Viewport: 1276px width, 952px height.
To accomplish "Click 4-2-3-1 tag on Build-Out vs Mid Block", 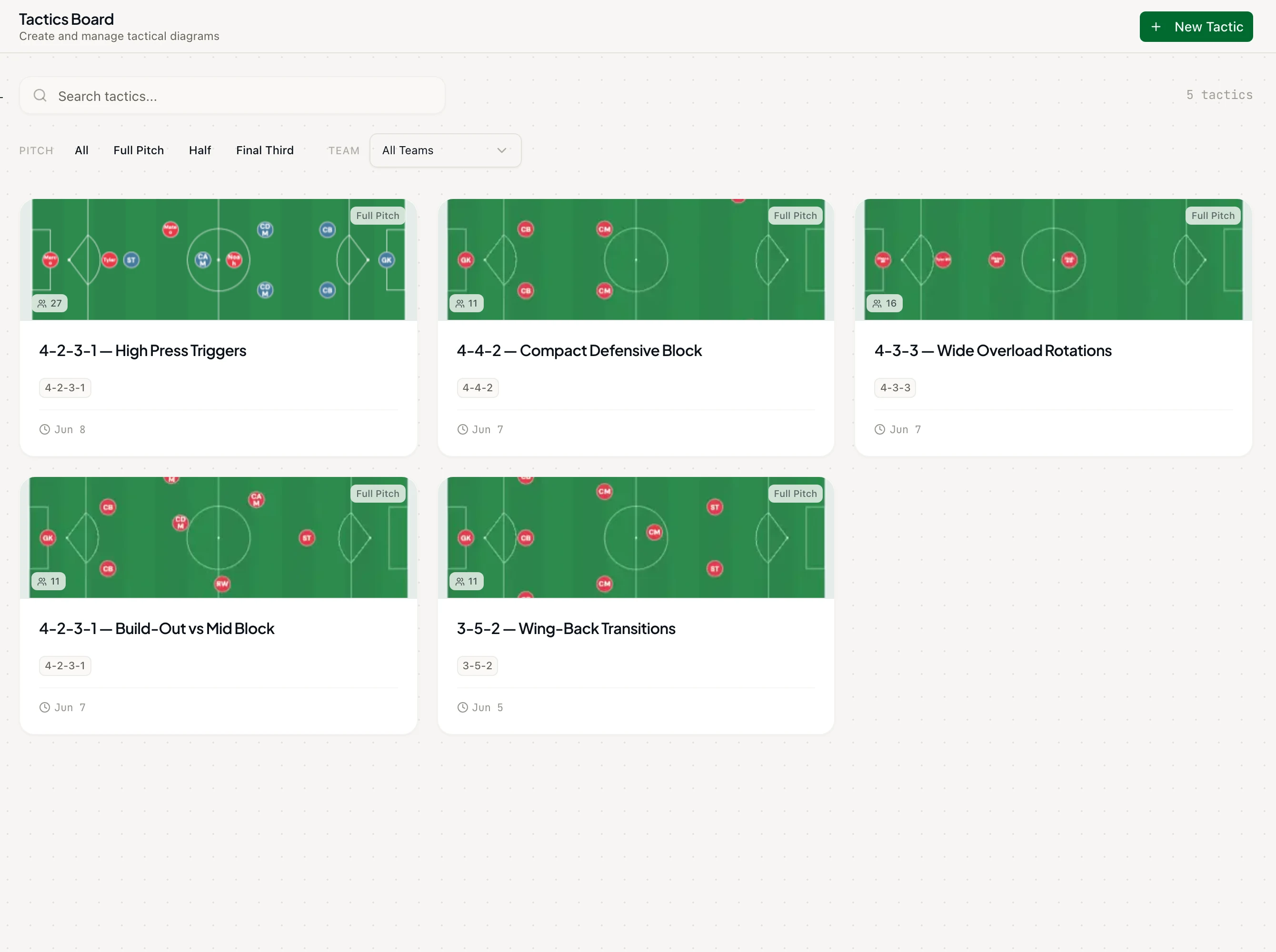I will (x=65, y=665).
